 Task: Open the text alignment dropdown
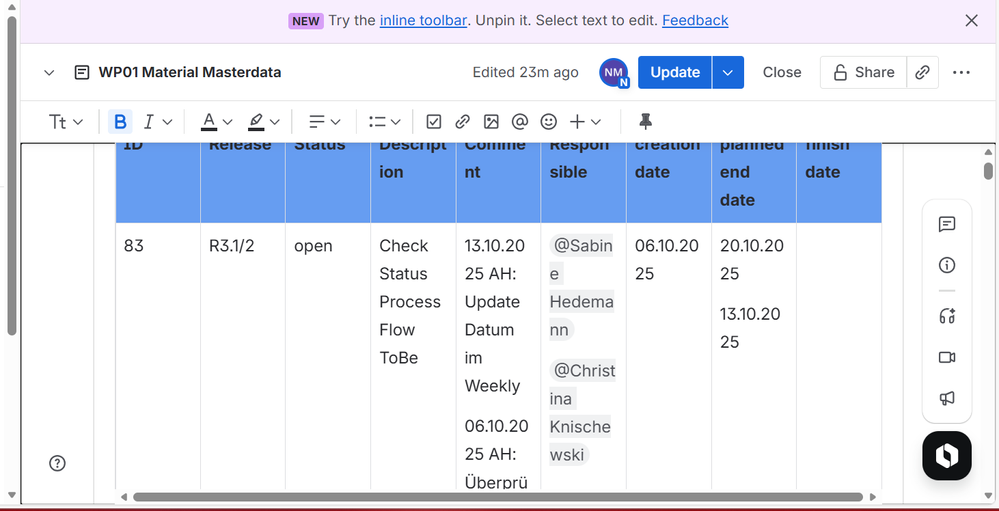tap(325, 121)
